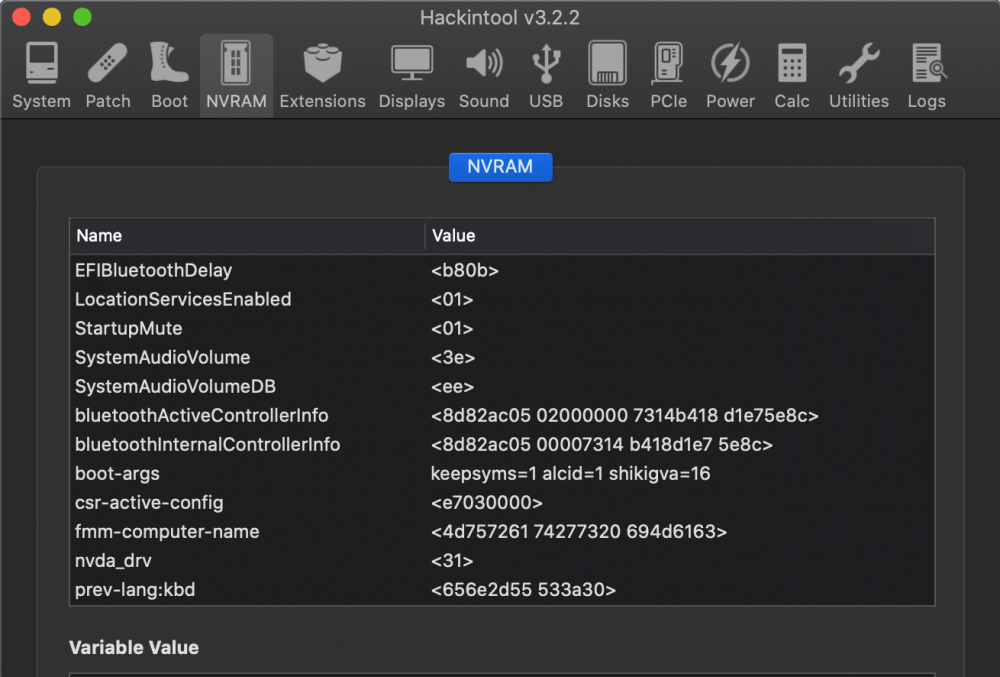Select bluetoothActiveControllerInfo row

[502, 416]
